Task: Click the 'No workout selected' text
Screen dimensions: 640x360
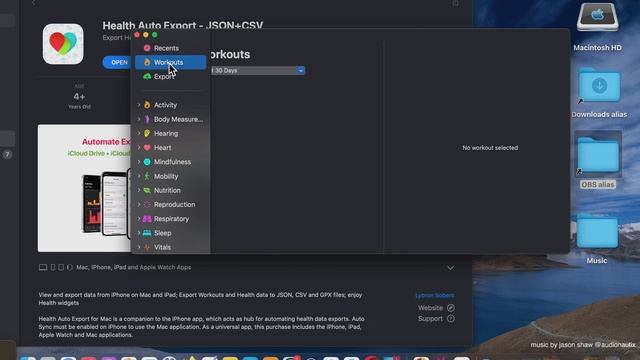Action: 490,148
